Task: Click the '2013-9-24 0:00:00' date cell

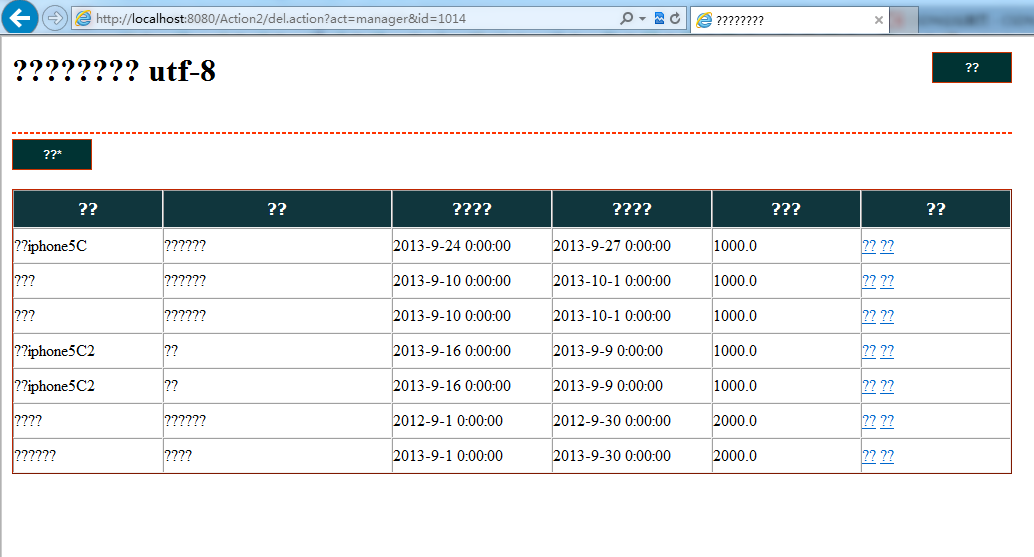Action: (x=471, y=246)
